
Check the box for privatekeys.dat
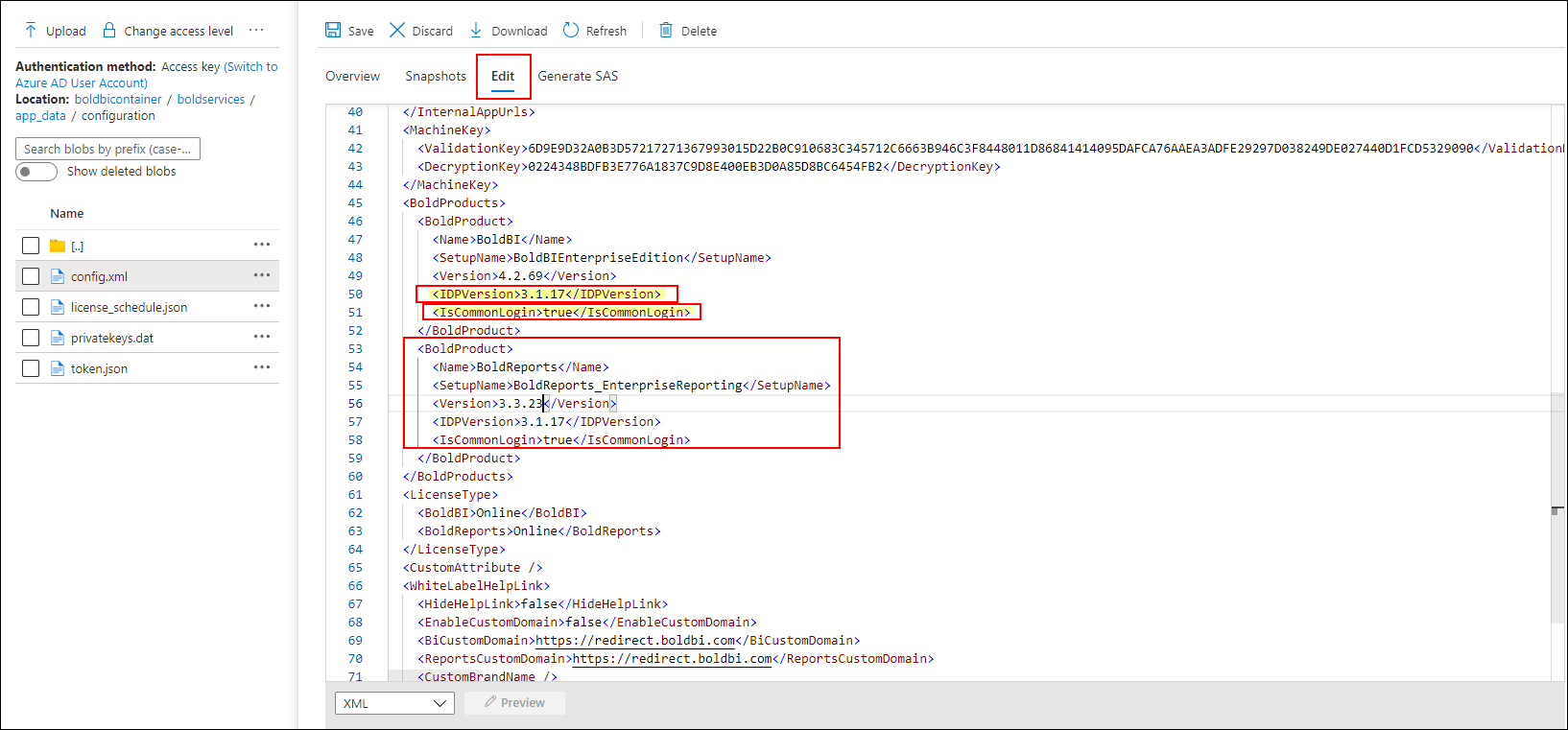click(x=31, y=338)
